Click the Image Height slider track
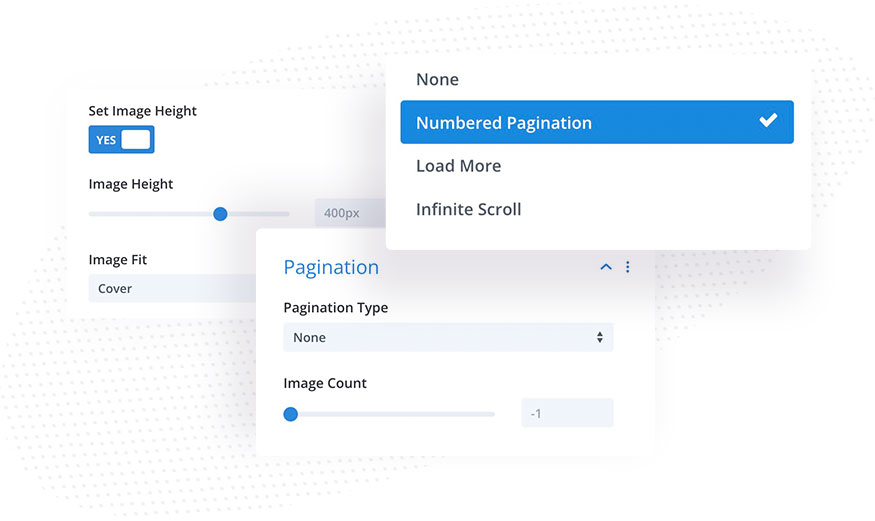This screenshot has height=521, width=875. coord(189,214)
